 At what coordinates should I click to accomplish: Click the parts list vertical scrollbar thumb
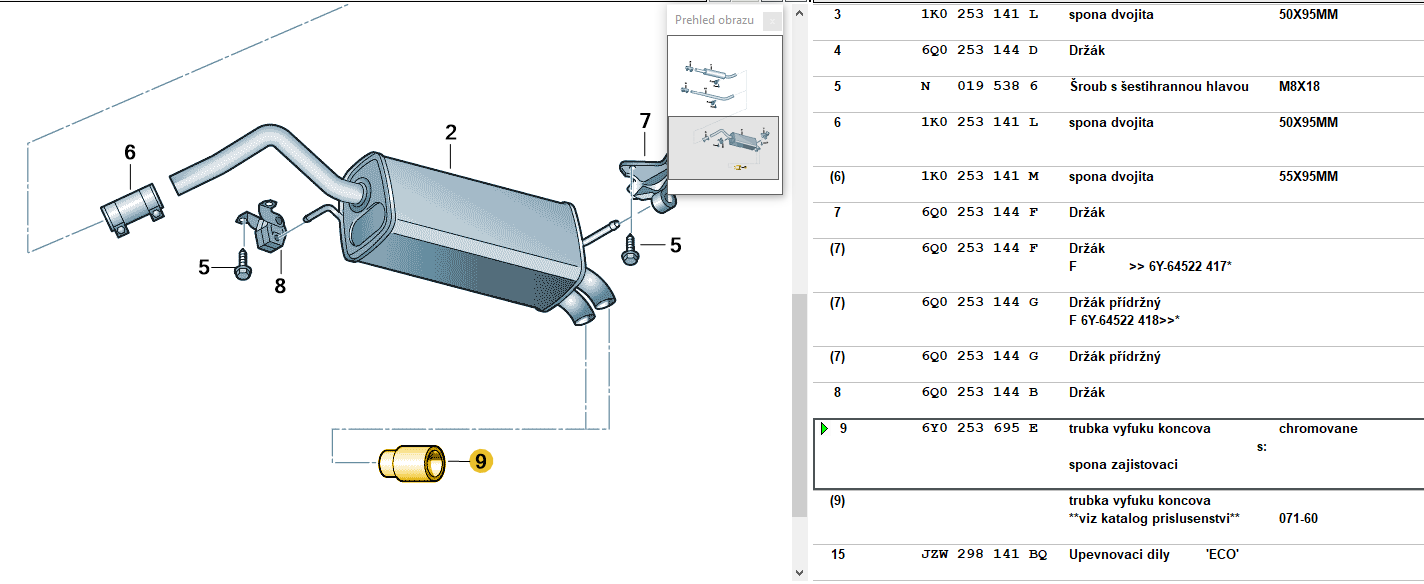point(799,400)
